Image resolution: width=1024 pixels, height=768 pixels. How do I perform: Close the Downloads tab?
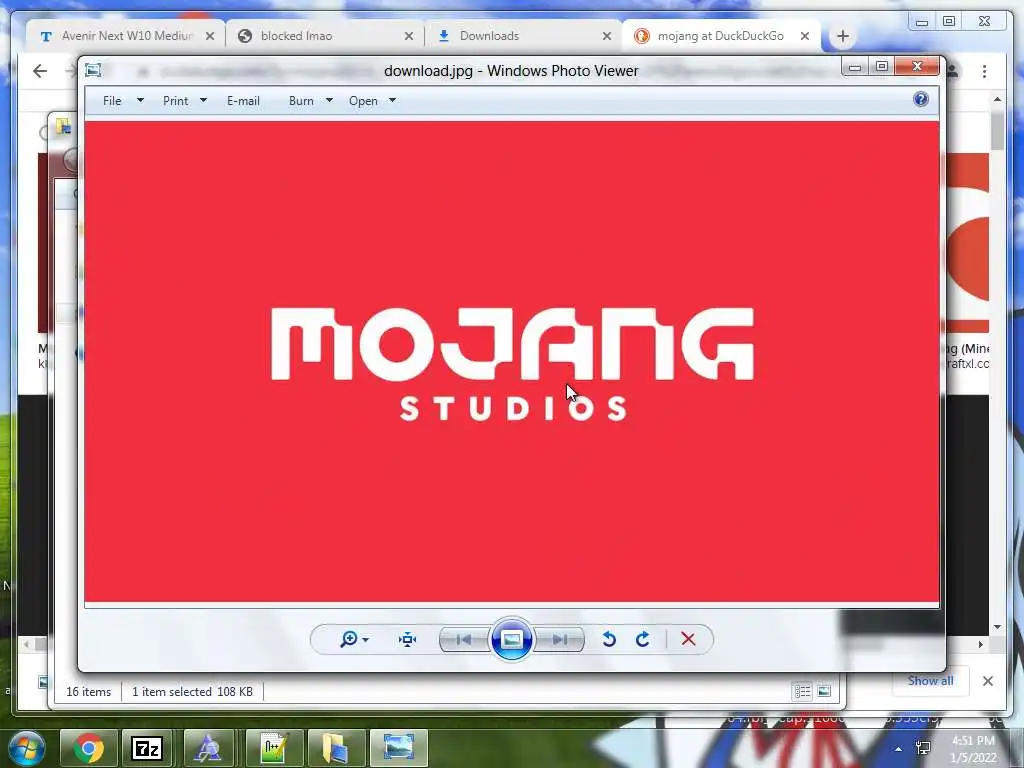[607, 37]
